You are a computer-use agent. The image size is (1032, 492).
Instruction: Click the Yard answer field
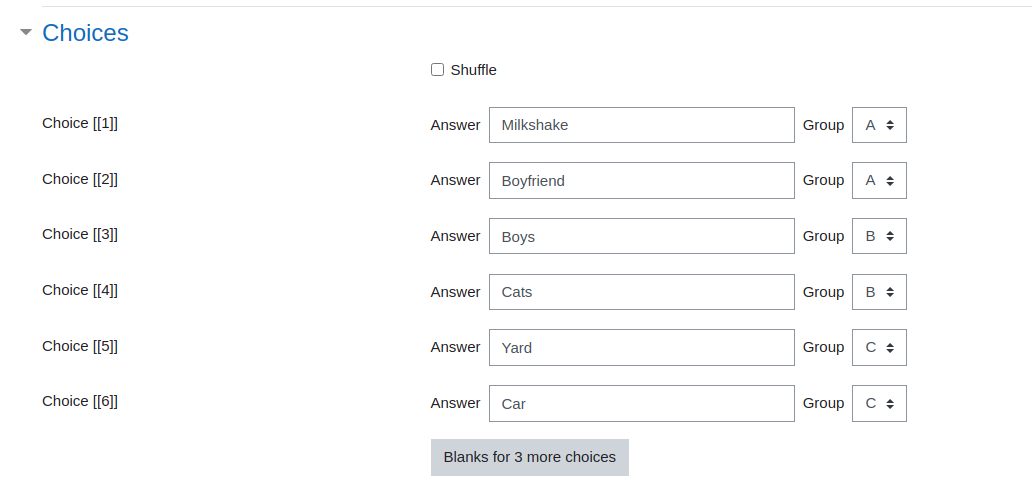(642, 347)
